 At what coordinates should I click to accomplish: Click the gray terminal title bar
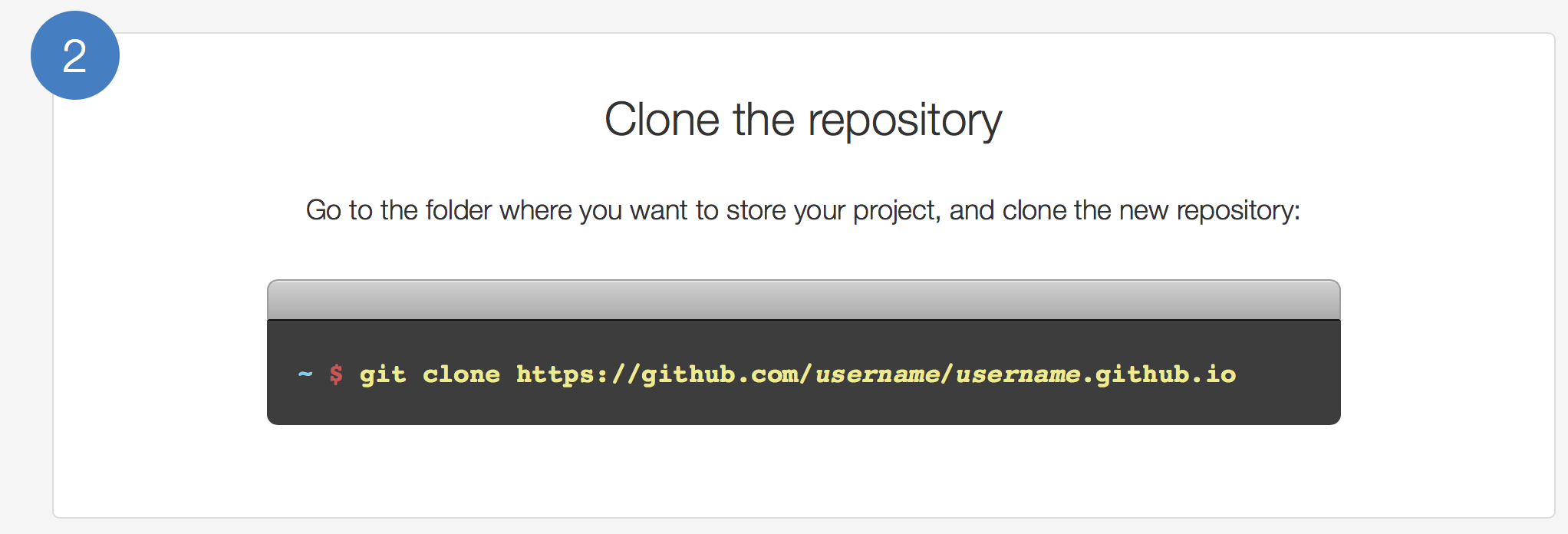[803, 300]
